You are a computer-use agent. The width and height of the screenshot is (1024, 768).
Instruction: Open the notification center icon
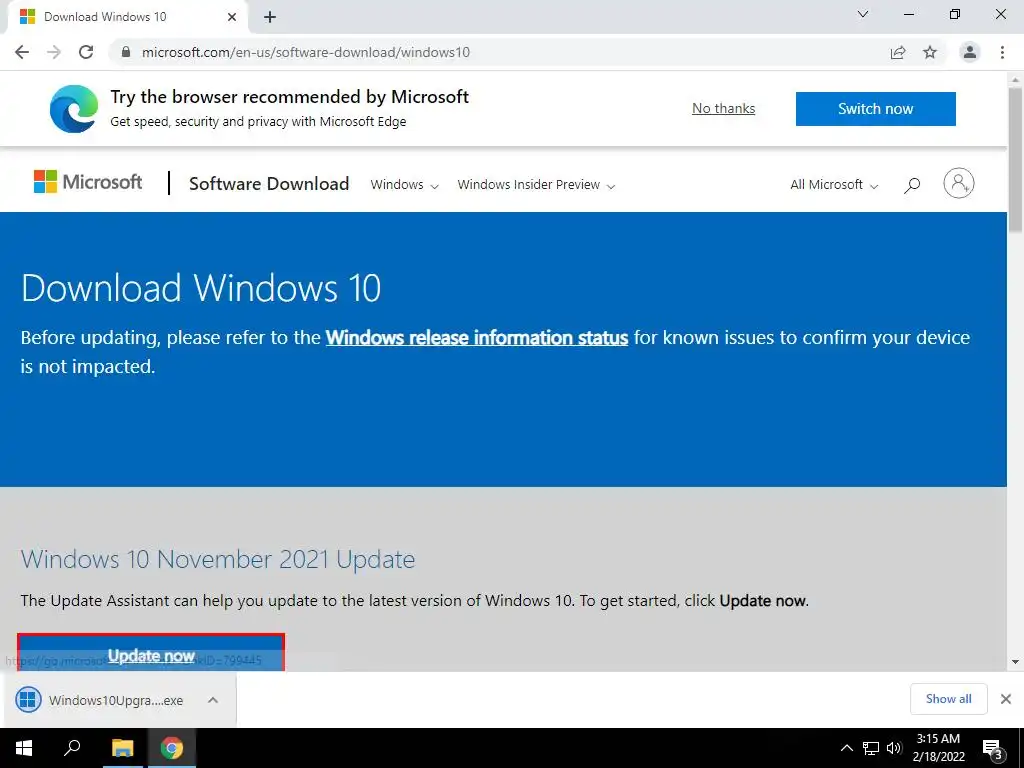pyautogui.click(x=992, y=748)
